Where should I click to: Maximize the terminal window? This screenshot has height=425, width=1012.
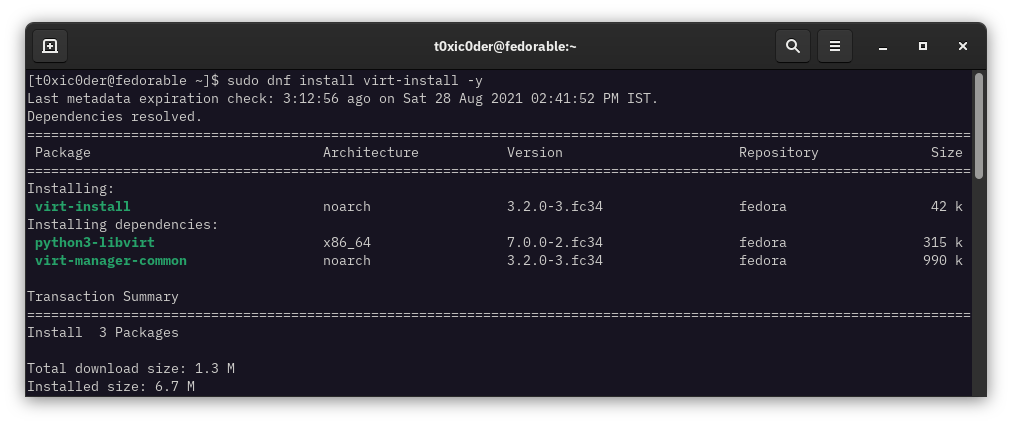pyautogui.click(x=923, y=47)
